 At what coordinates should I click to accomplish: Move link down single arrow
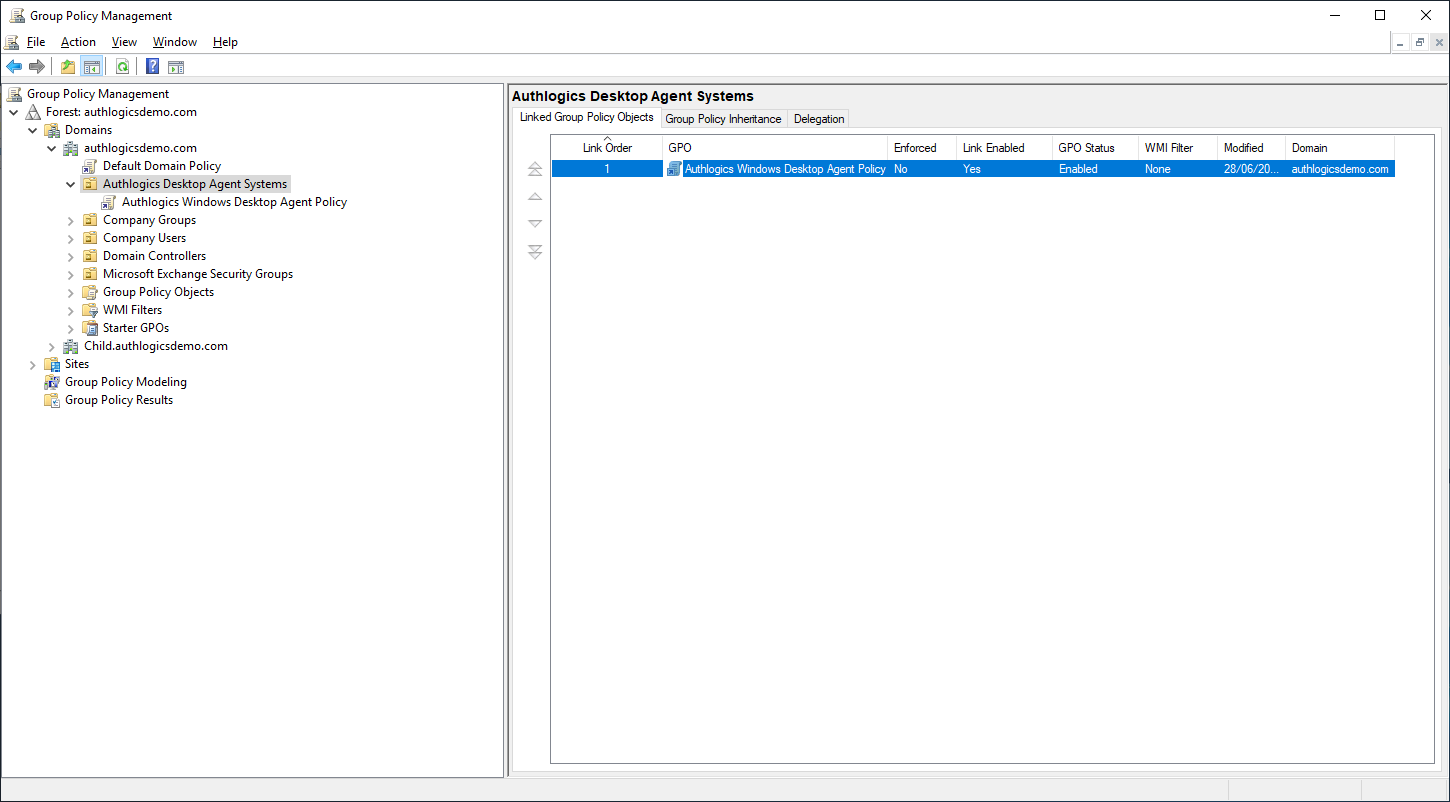pyautogui.click(x=535, y=224)
